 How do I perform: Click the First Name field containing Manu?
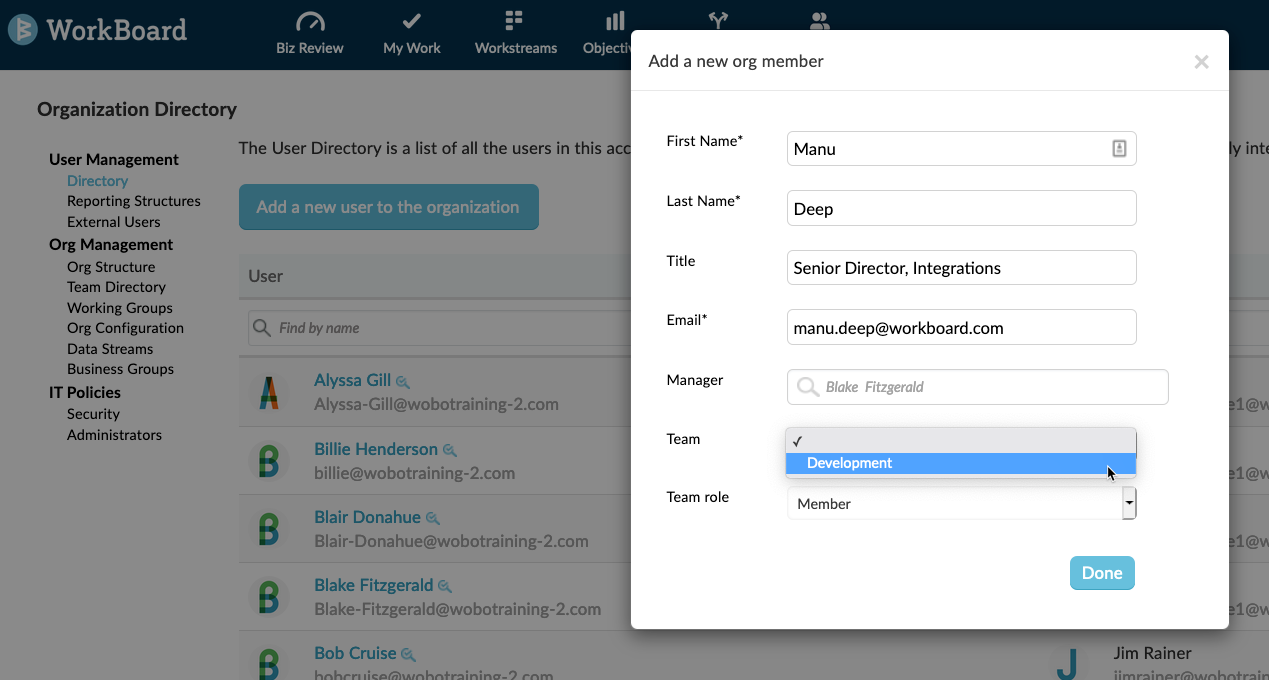point(962,149)
